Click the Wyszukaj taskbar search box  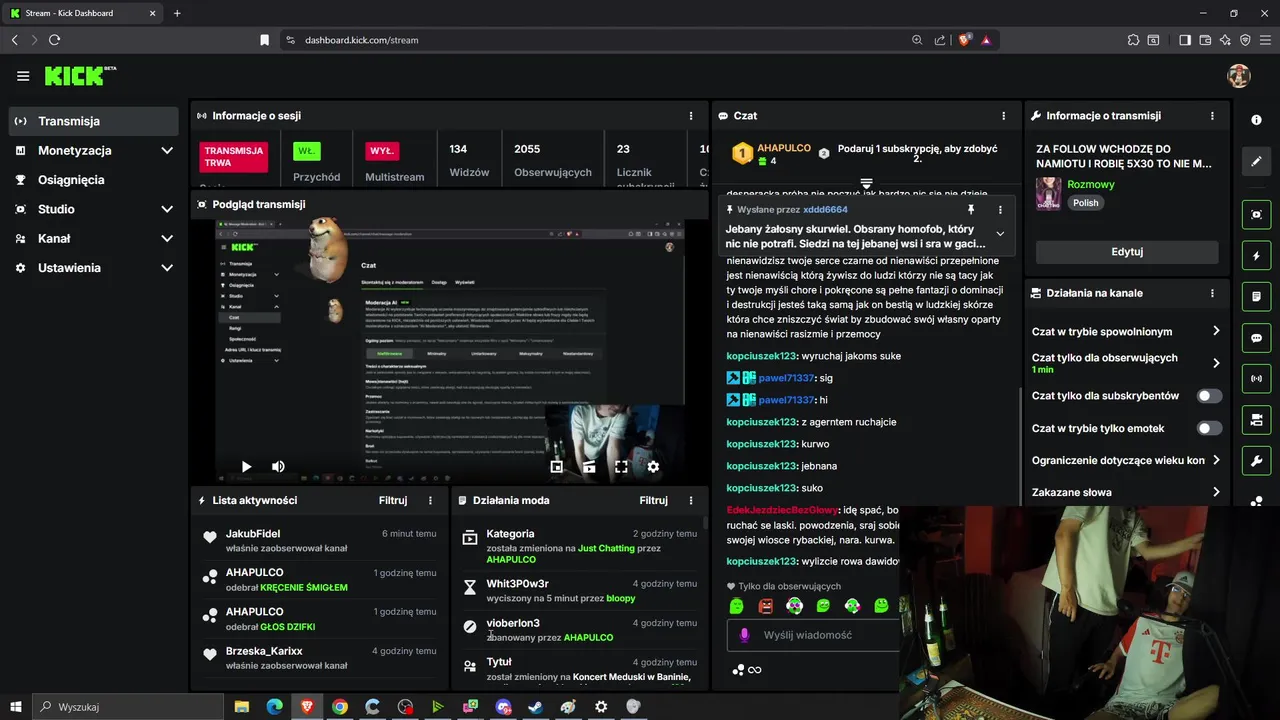(x=128, y=707)
